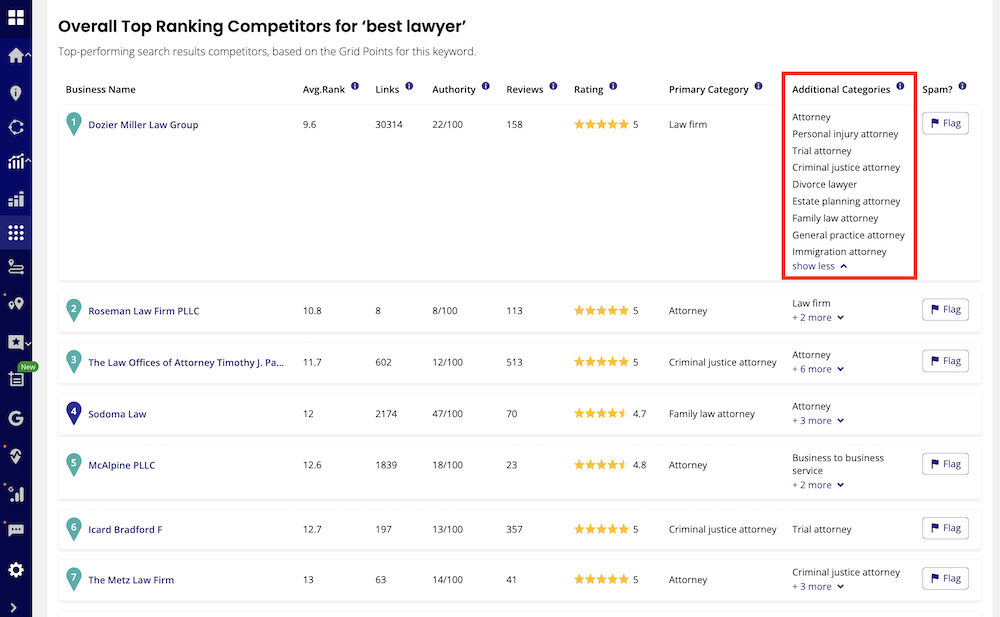
Task: Open the Avg.Rank info tooltip icon
Action: (x=357, y=88)
